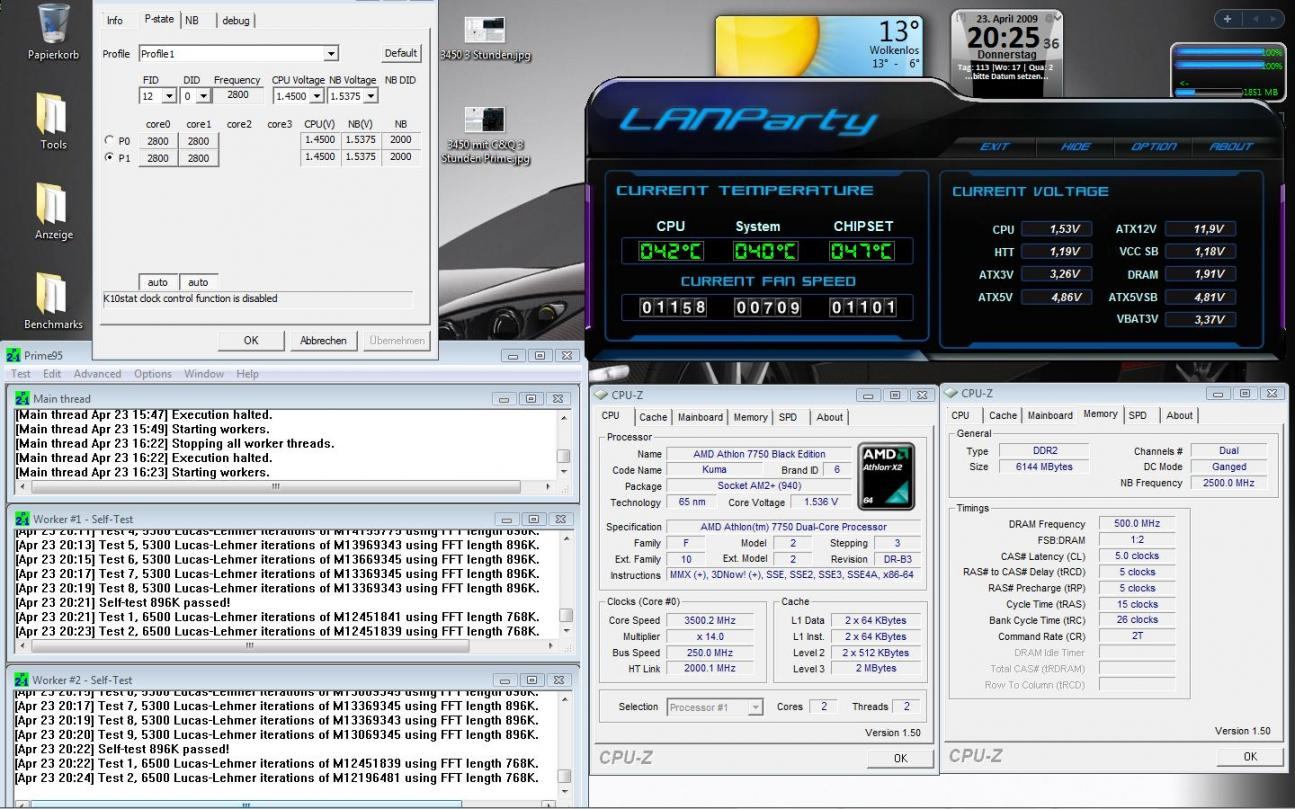This screenshot has height=809, width=1295.
Task: Click the Abbrechen button in K10stat
Action: [x=324, y=340]
